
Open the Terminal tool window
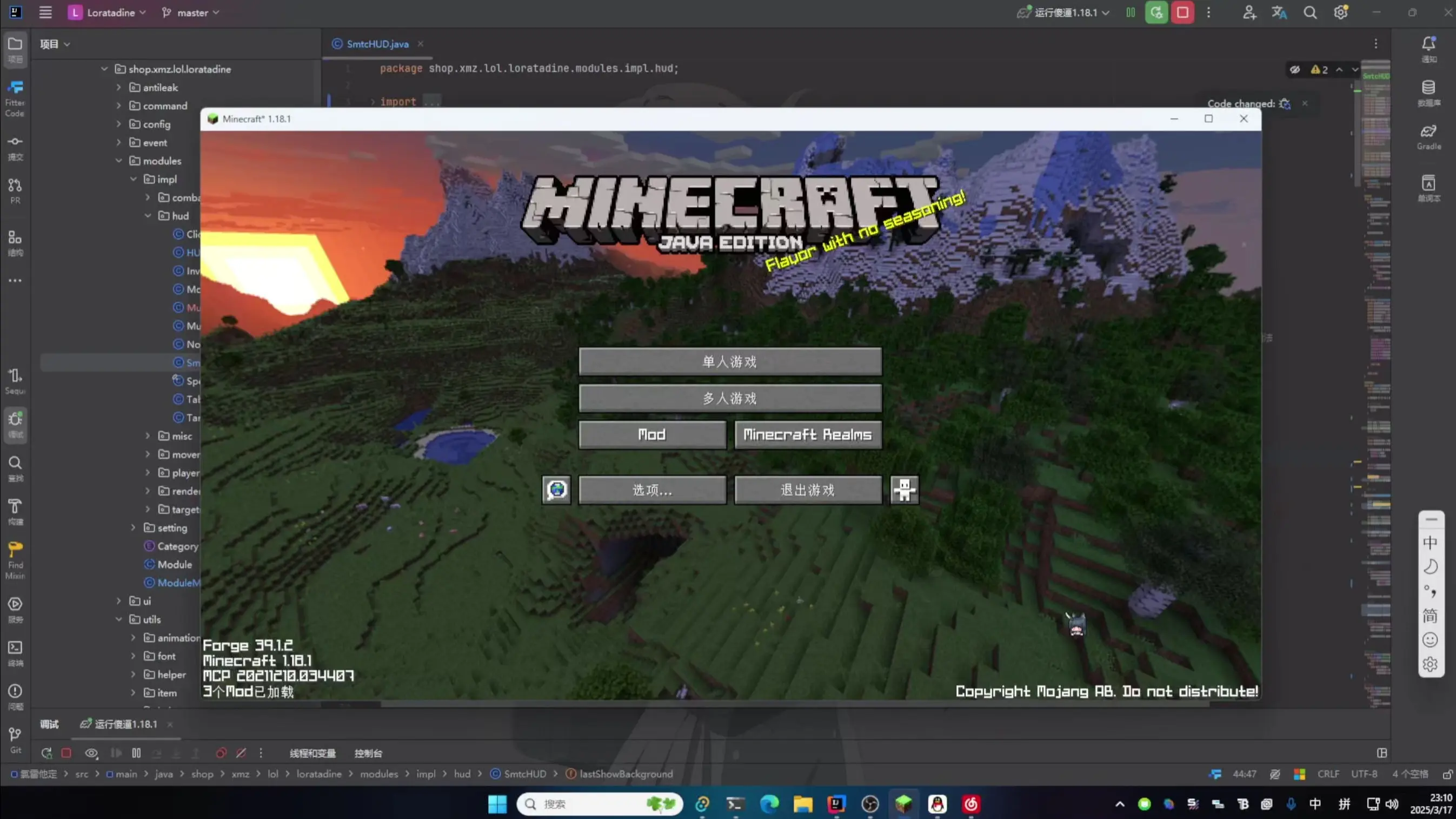pos(15,650)
